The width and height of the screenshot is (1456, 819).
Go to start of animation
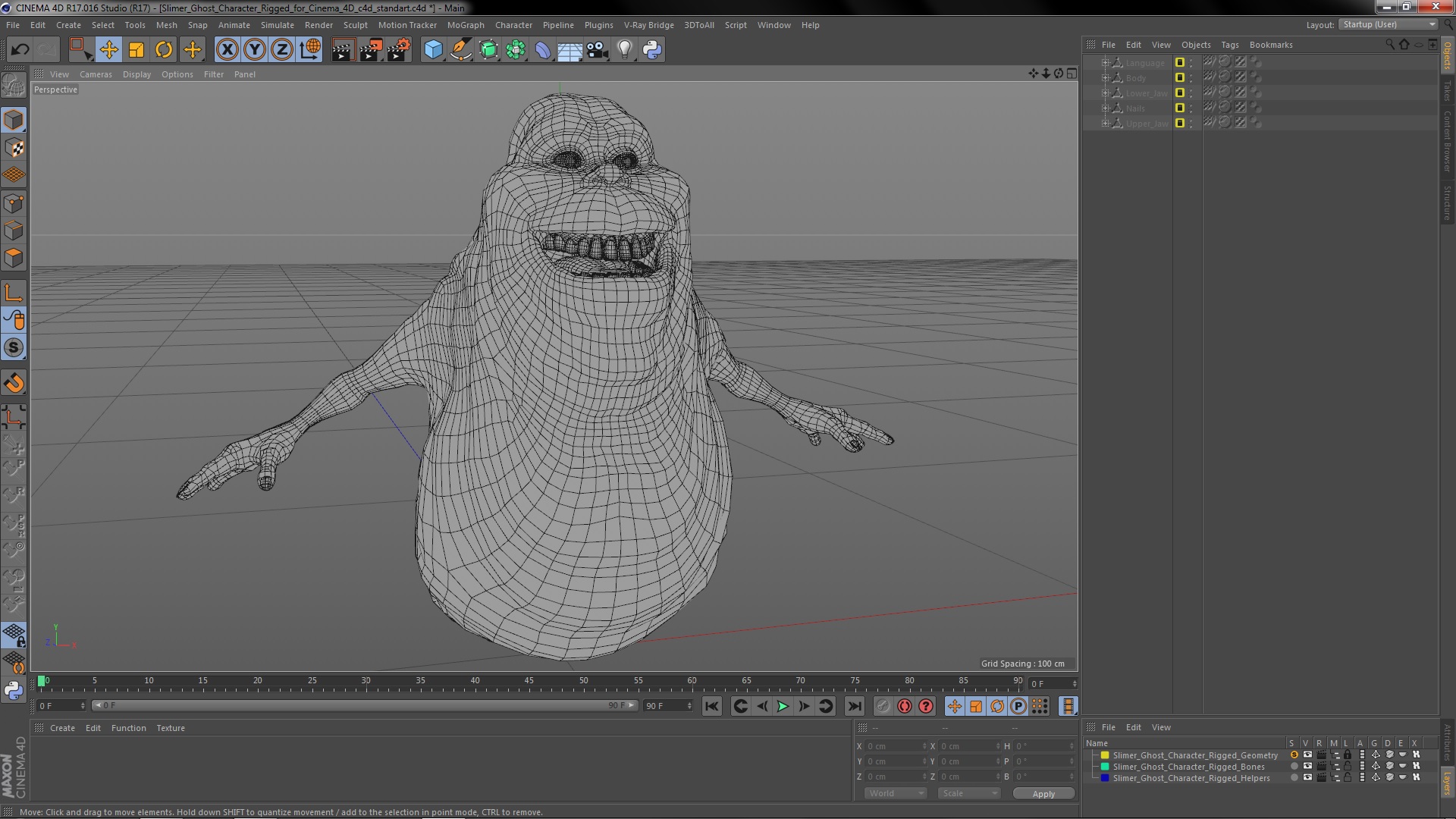[711, 706]
